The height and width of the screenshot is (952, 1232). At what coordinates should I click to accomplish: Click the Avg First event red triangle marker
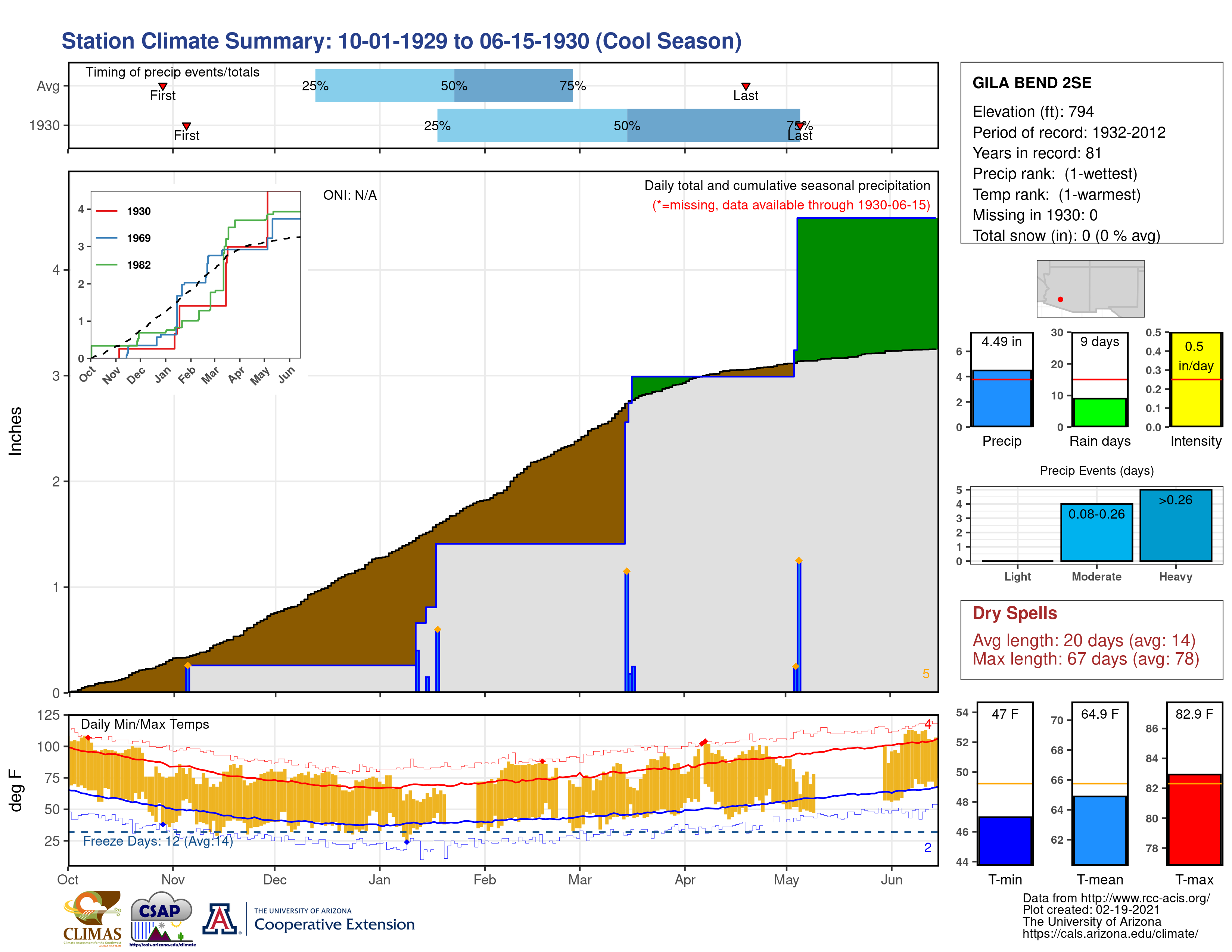[x=162, y=86]
